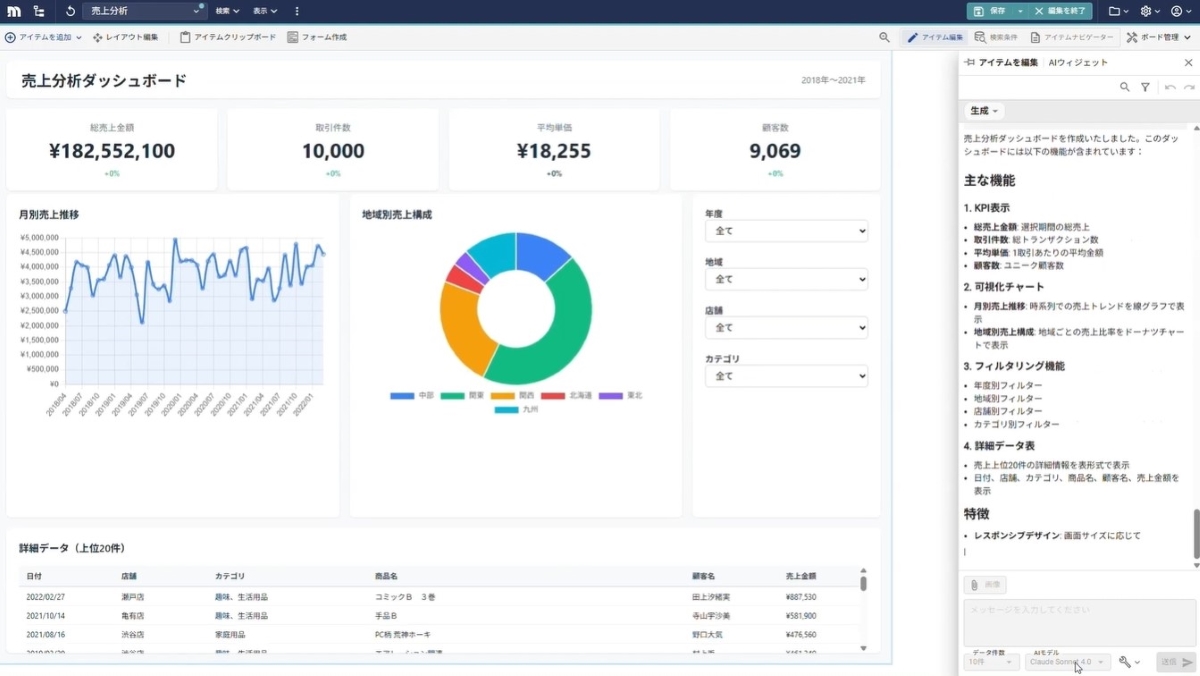1200x676 pixels.
Task: Click the フォーム作成 toolbar item
Action: (317, 37)
